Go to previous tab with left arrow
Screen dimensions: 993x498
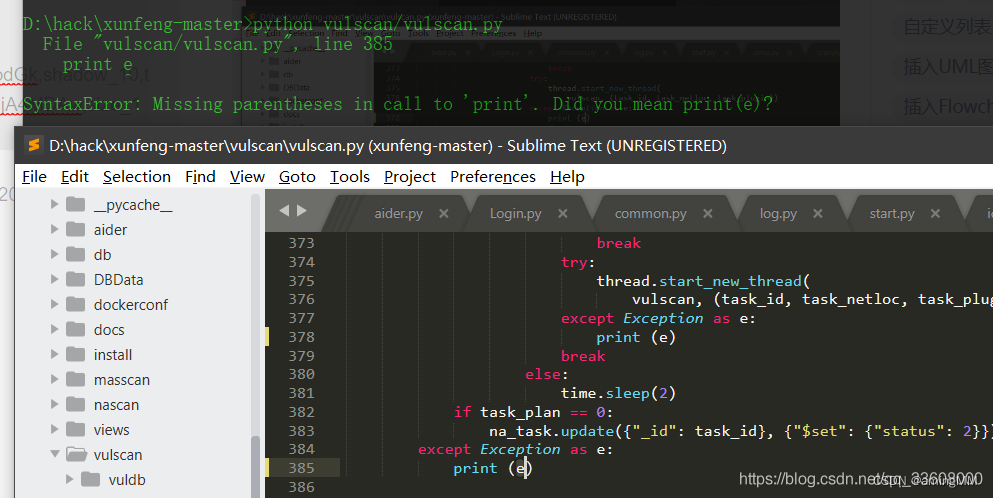[284, 210]
